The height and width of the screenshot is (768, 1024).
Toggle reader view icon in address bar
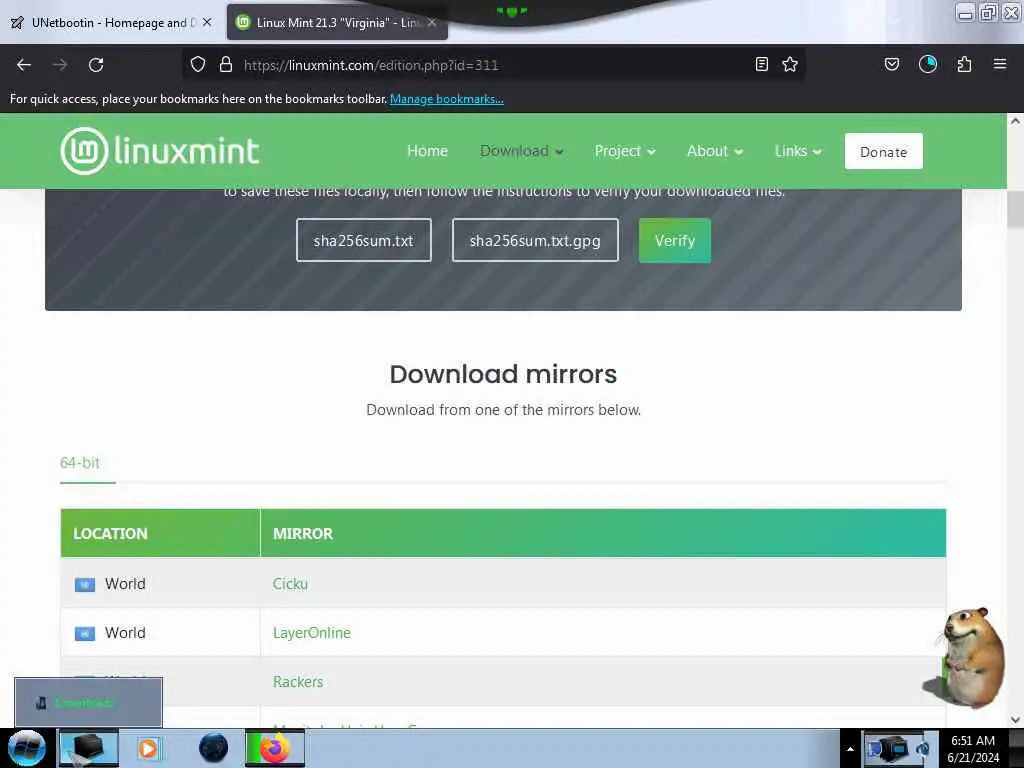click(x=761, y=64)
